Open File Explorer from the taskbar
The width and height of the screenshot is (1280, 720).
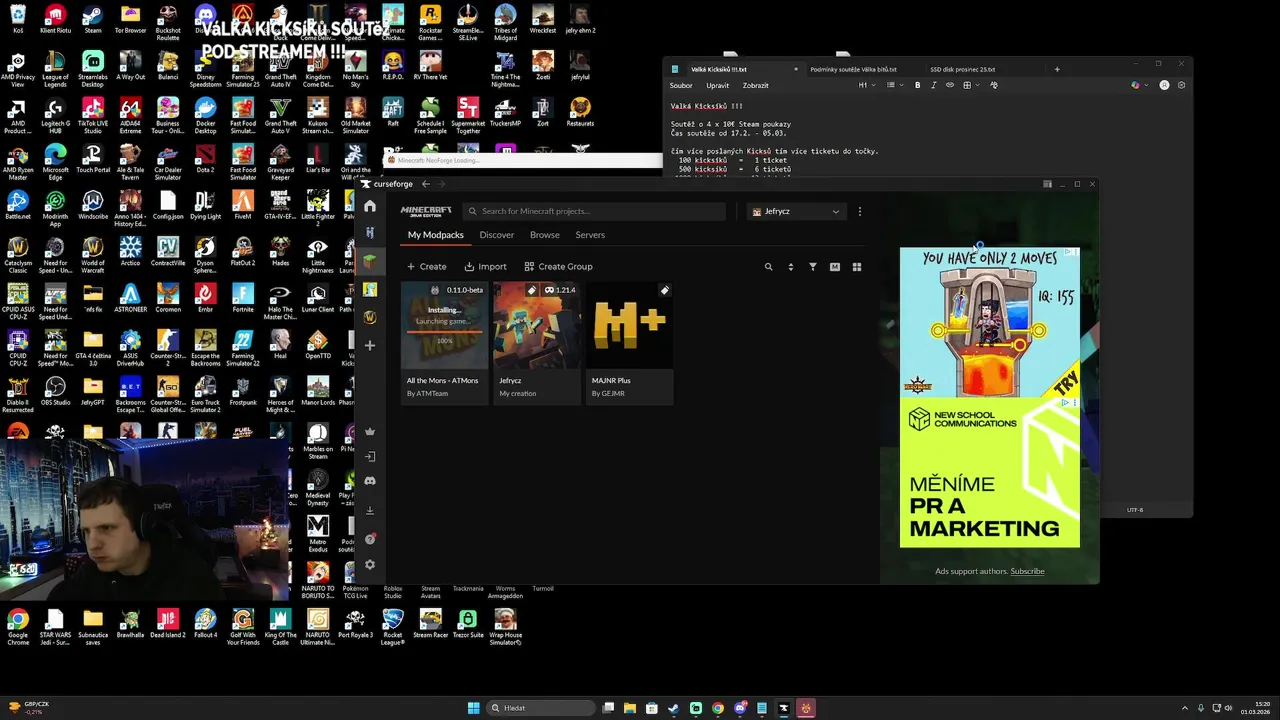pos(630,708)
